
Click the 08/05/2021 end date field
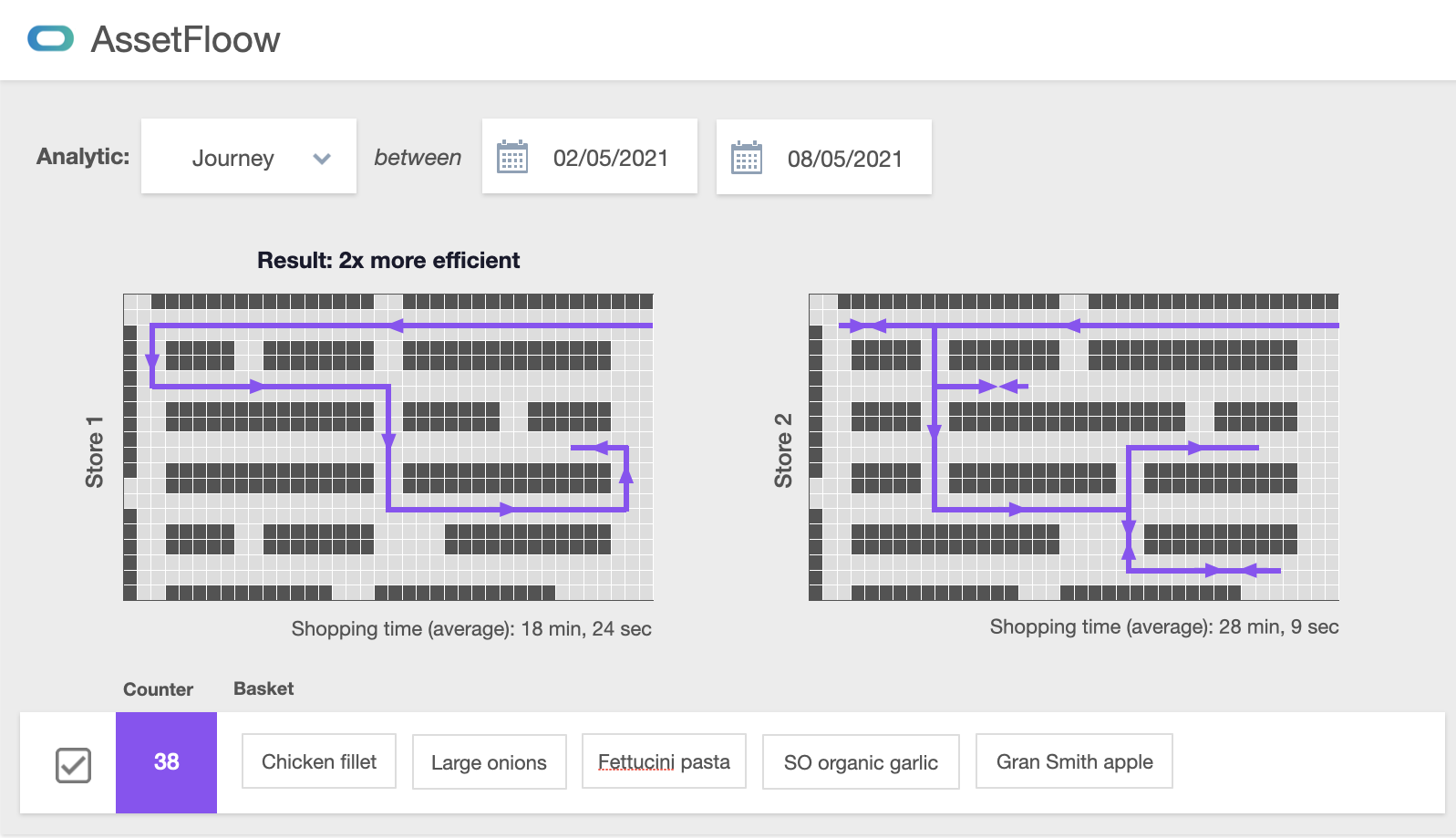(844, 159)
